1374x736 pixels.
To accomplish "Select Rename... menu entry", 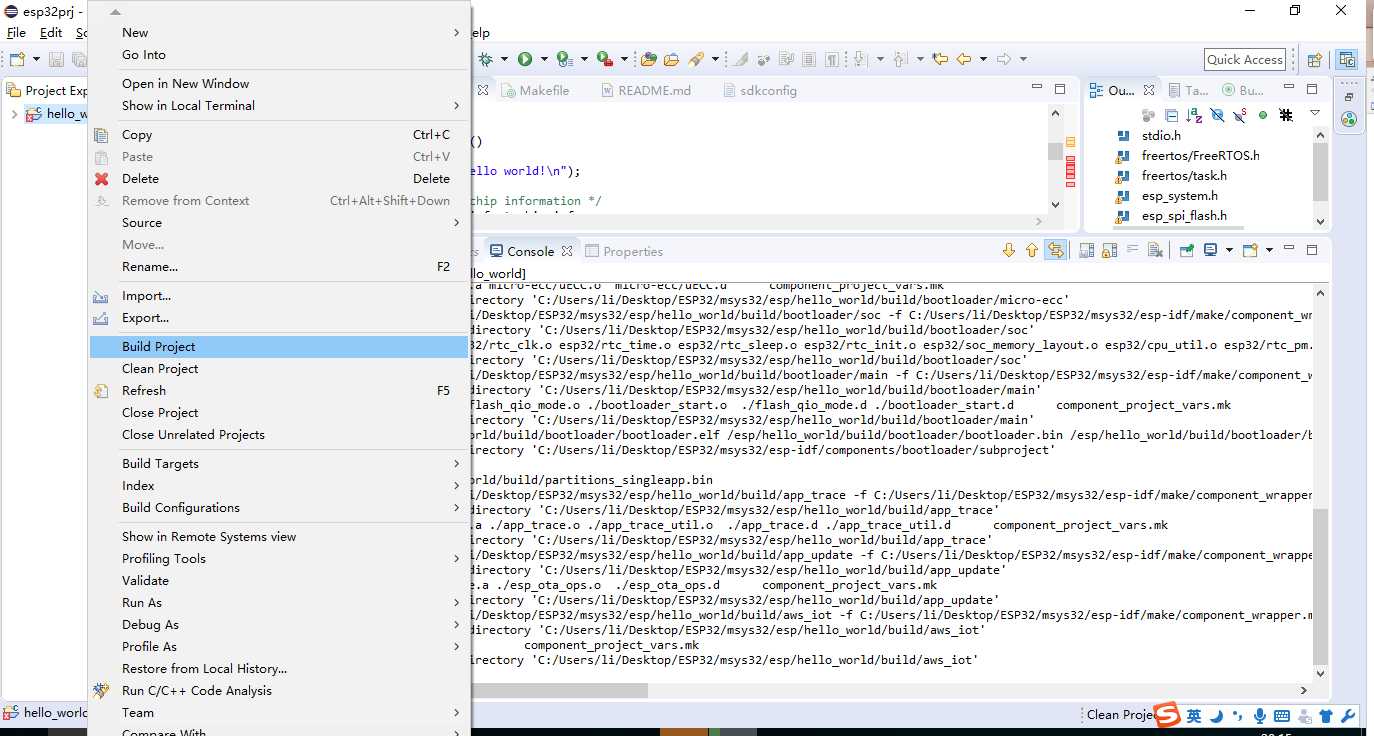I will tap(279, 266).
